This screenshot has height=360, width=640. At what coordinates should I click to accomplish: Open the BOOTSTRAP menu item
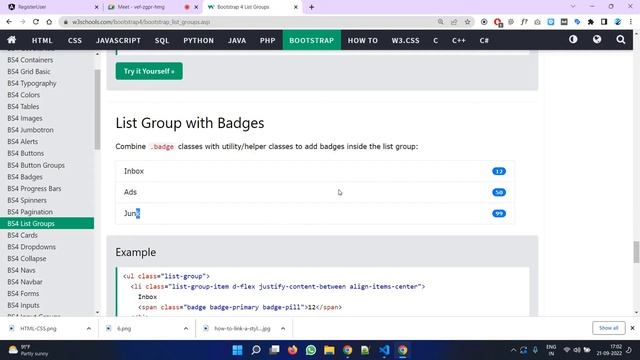tap(311, 40)
